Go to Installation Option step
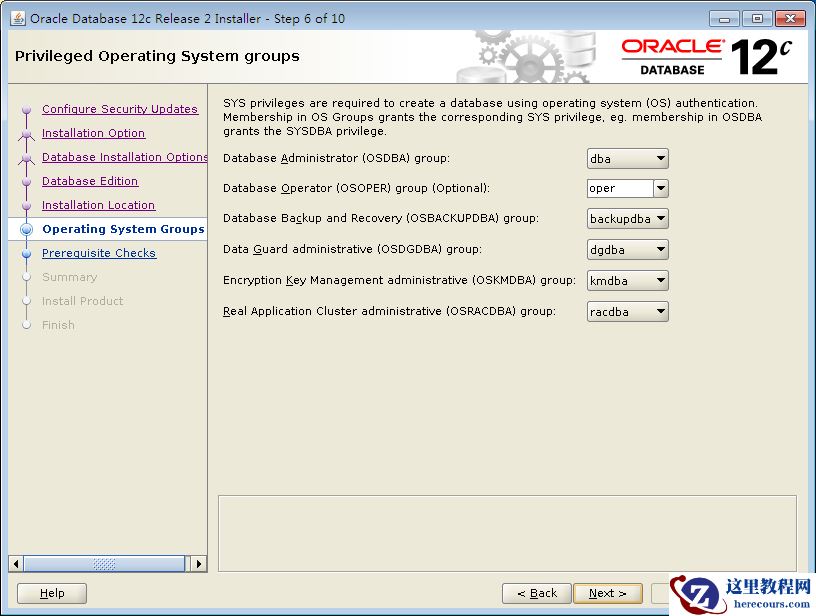The height and width of the screenshot is (616, 816). tap(93, 133)
